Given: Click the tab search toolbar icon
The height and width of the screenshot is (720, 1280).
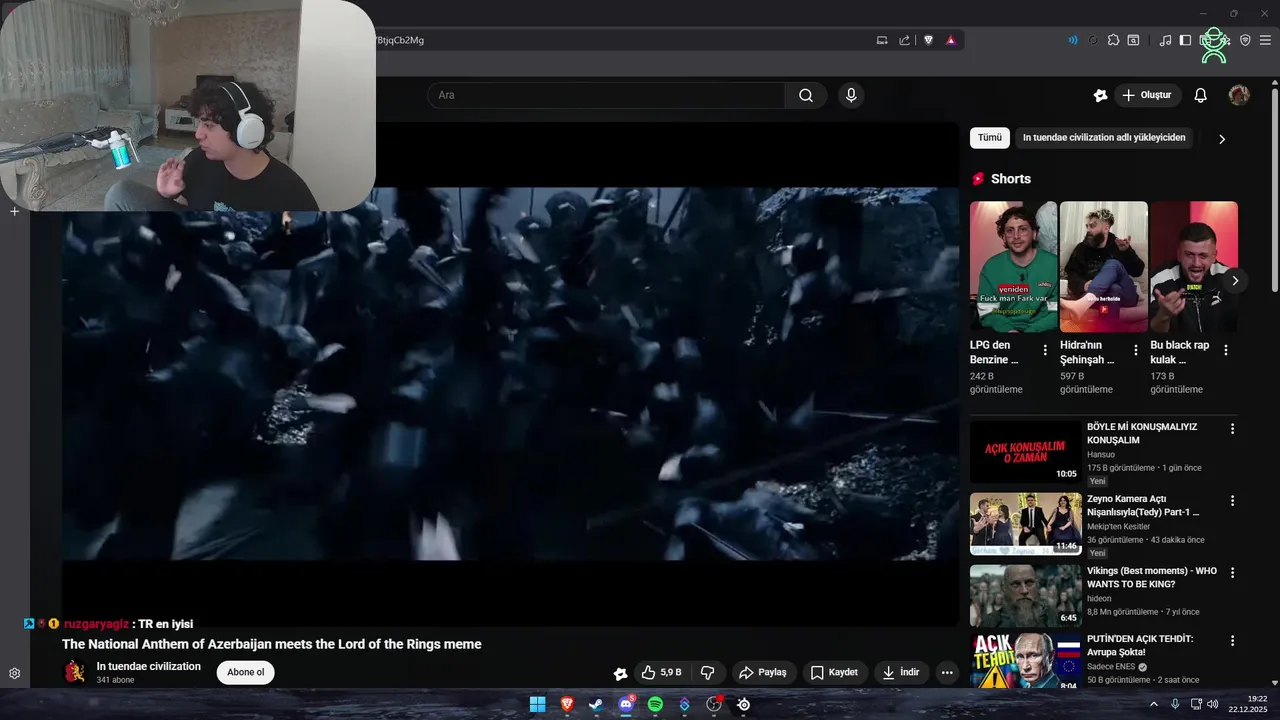Looking at the screenshot, I should tap(1133, 41).
